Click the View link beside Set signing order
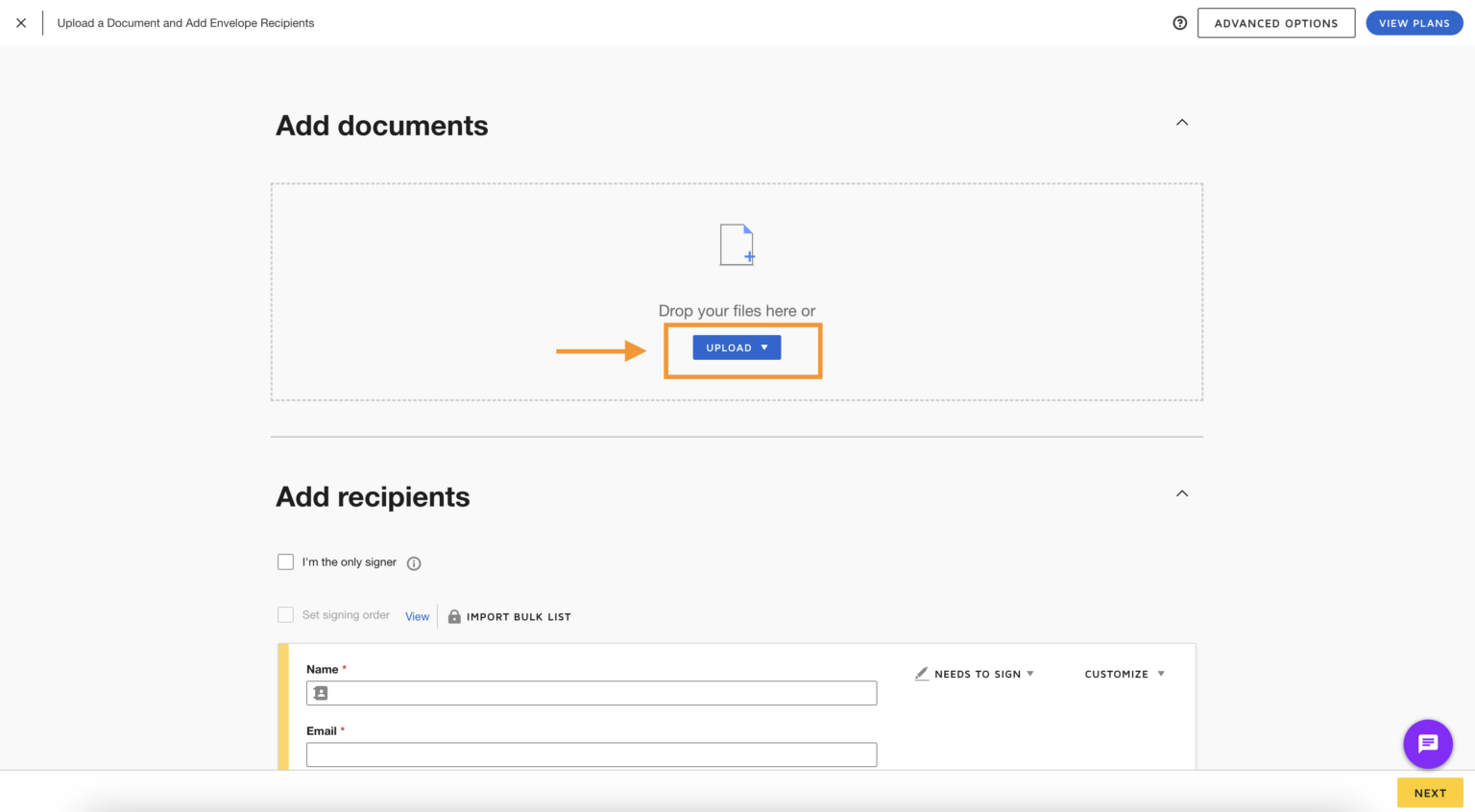The height and width of the screenshot is (812, 1475). click(x=417, y=616)
